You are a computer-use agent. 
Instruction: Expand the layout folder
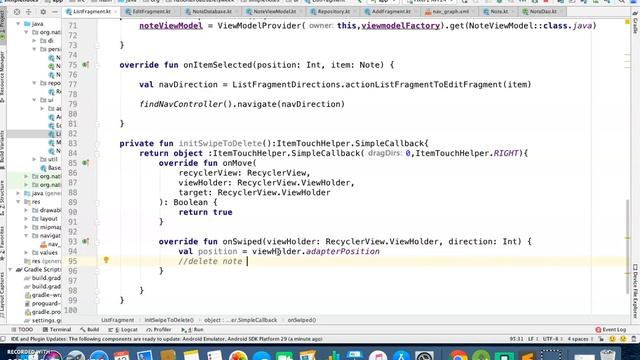coord(26,219)
